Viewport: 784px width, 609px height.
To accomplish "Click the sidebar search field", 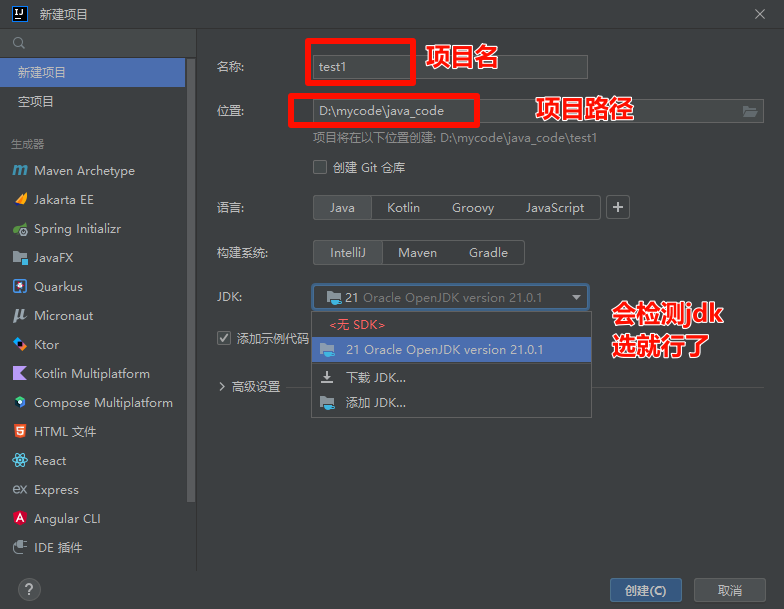I will click(x=98, y=43).
